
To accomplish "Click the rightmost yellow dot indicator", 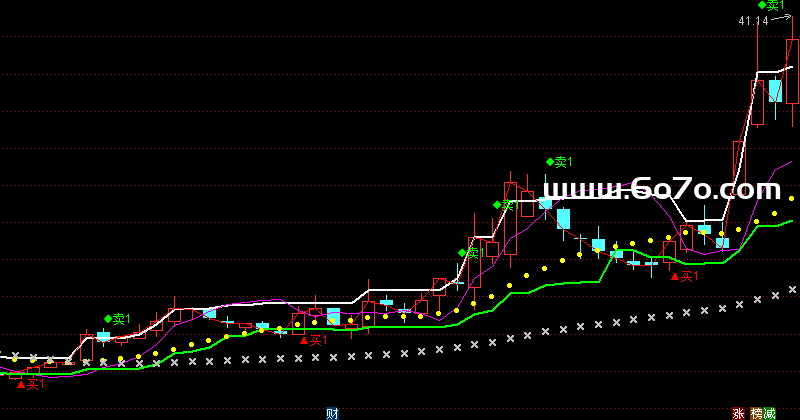I will pos(792,198).
